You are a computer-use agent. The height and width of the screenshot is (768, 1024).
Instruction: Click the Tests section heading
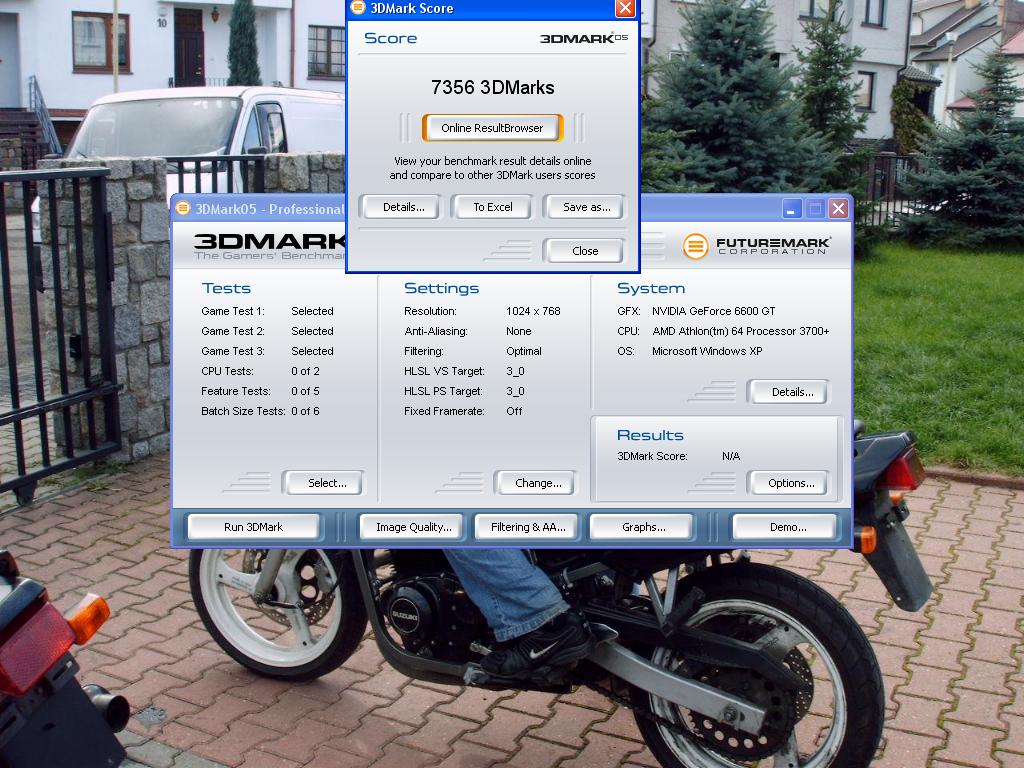tap(226, 288)
